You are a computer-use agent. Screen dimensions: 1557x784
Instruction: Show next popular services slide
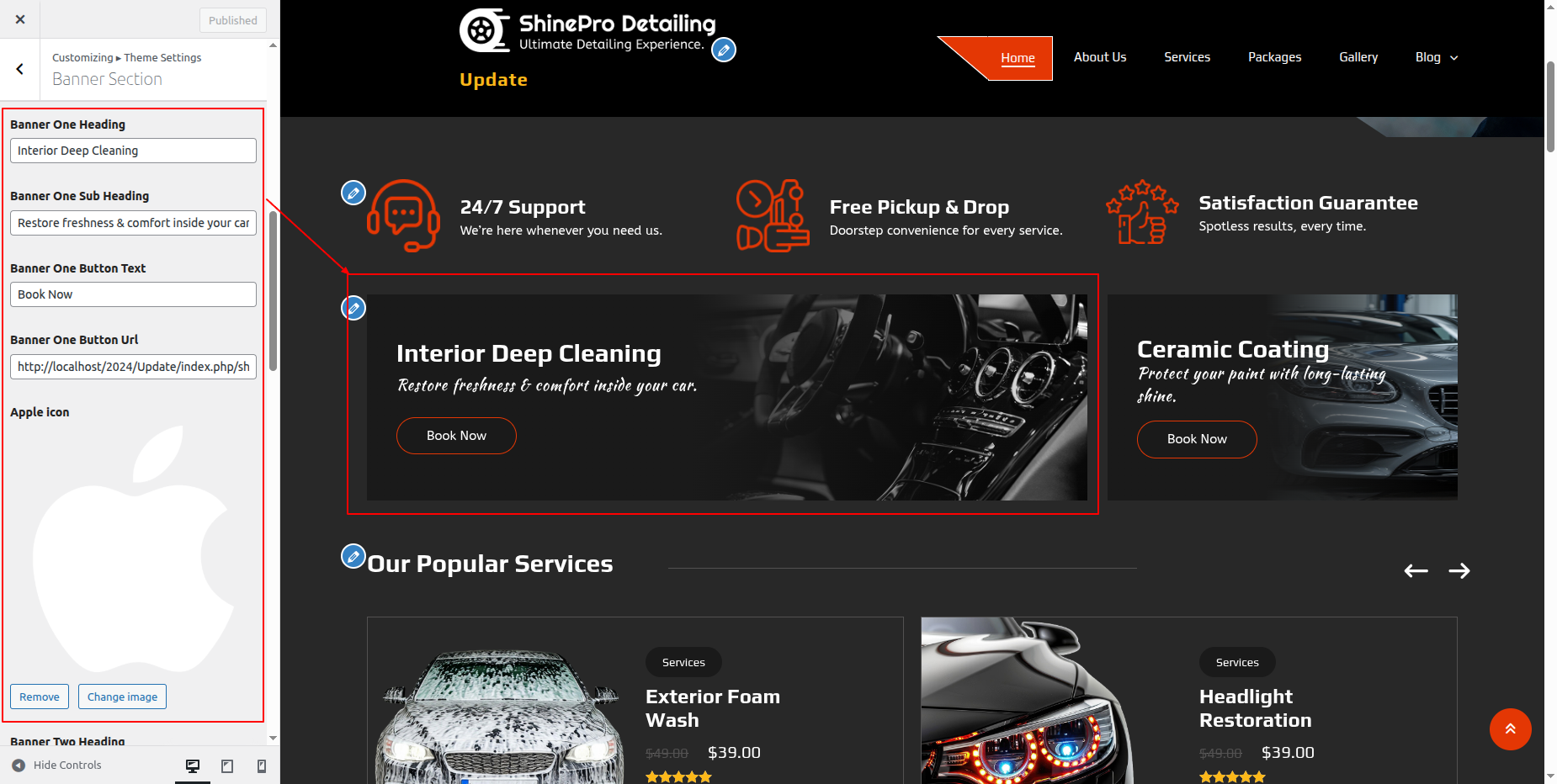tap(1459, 570)
